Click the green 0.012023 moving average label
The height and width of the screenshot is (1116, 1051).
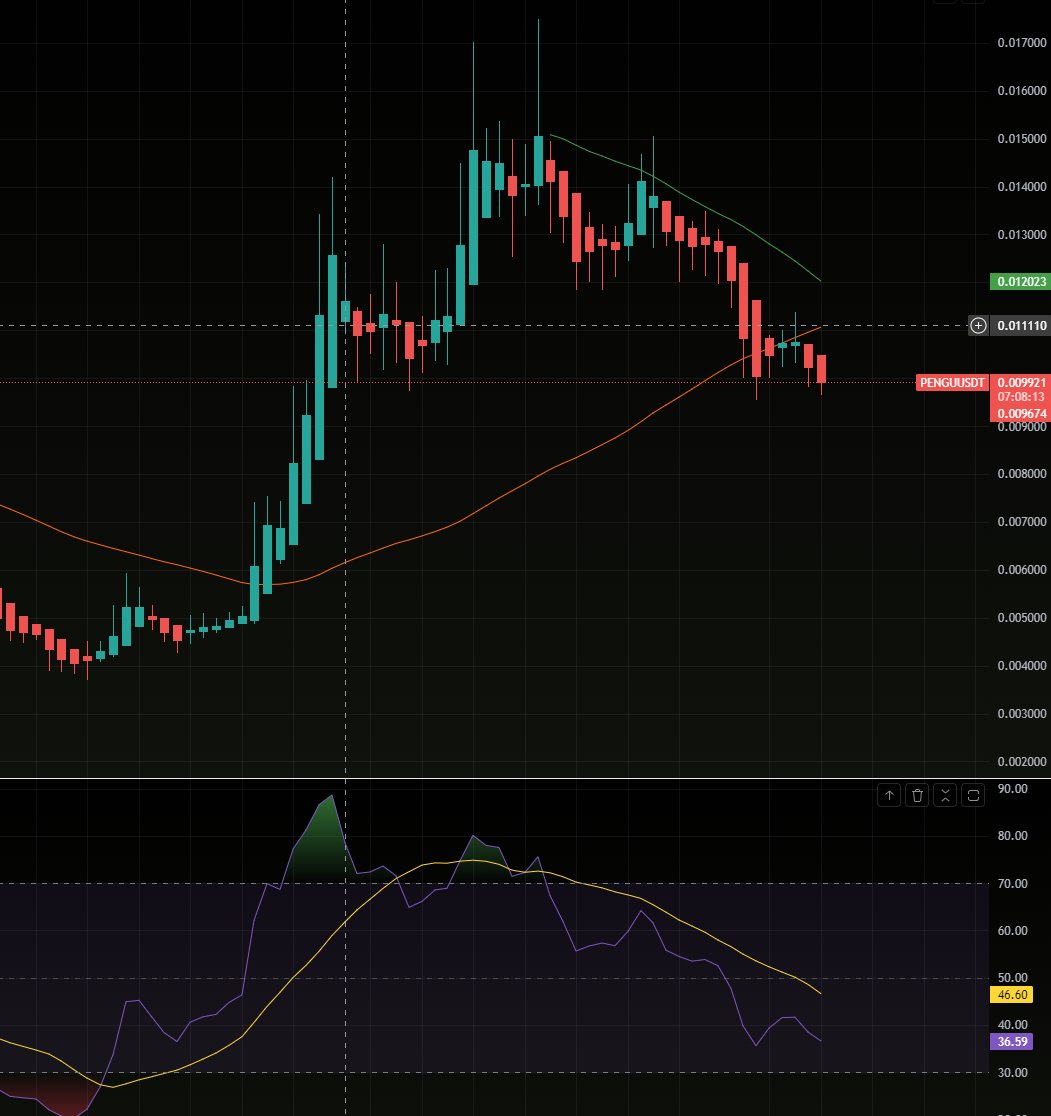pos(1020,282)
